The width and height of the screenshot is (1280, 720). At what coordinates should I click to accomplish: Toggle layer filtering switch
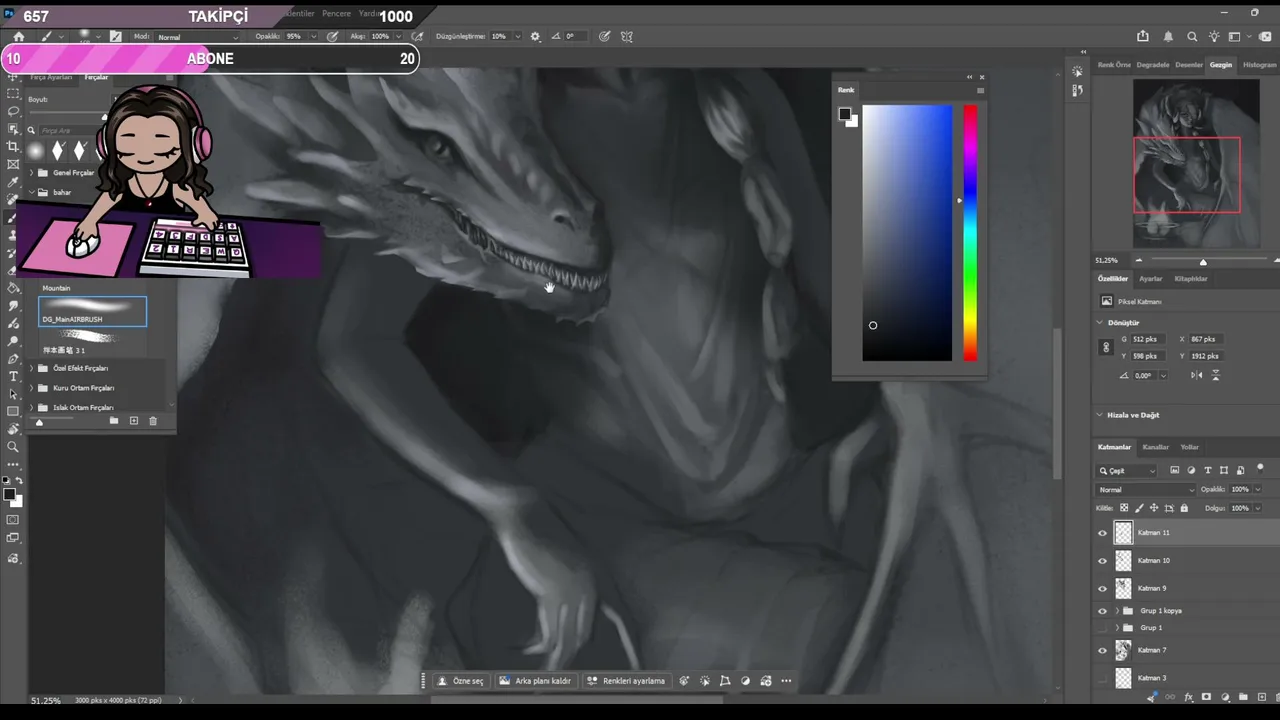tap(1260, 468)
